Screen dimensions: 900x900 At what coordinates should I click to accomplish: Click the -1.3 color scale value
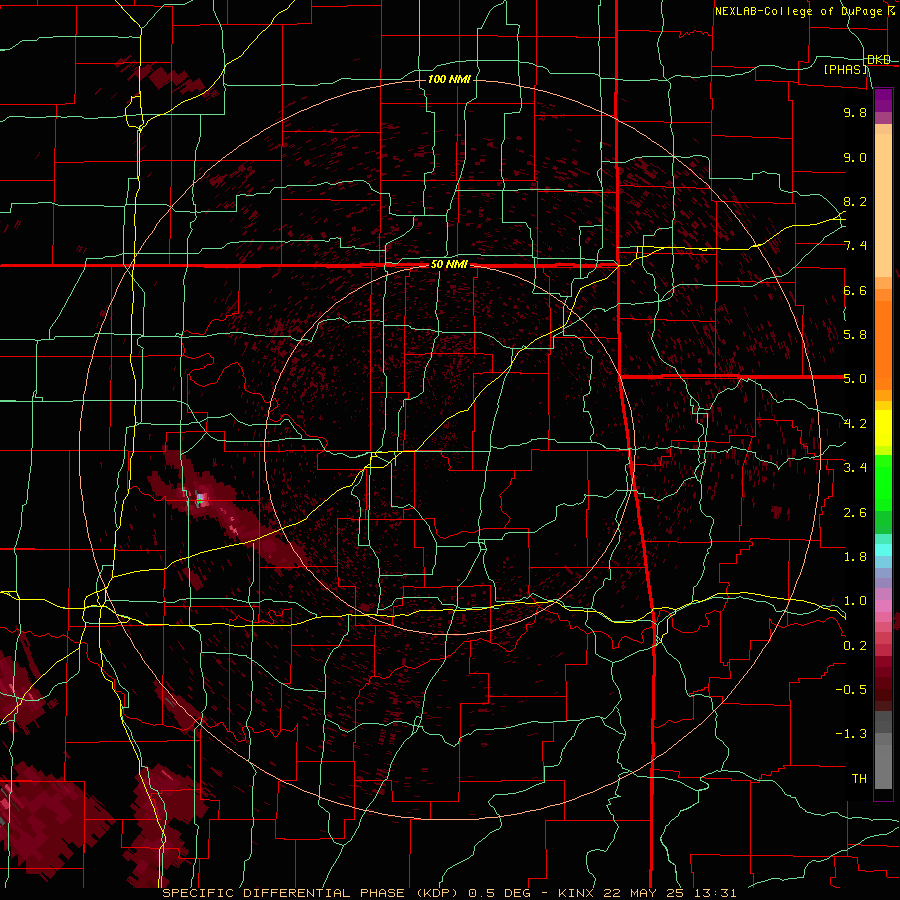pyautogui.click(x=851, y=734)
